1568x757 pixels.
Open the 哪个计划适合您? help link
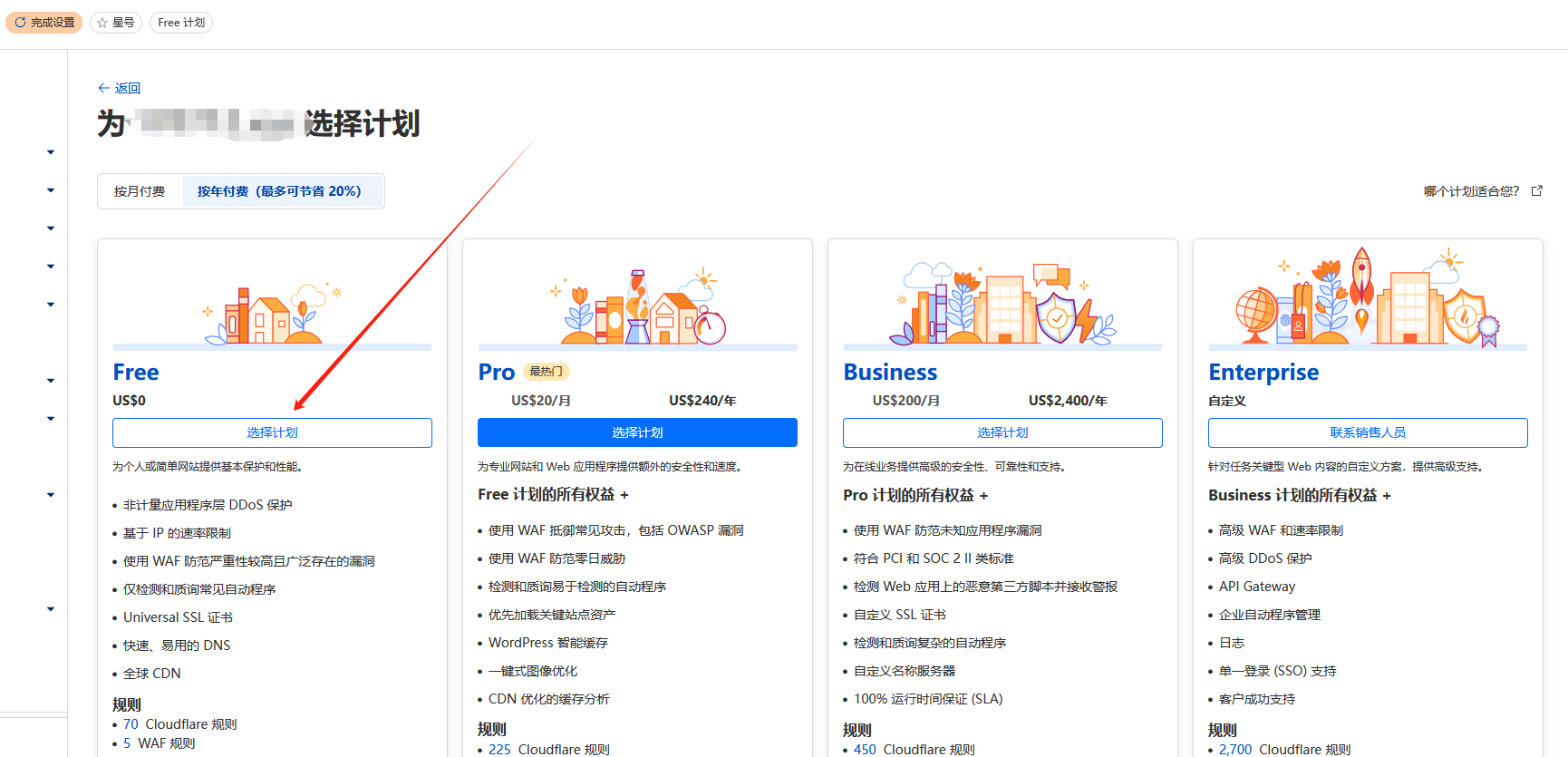click(x=1471, y=191)
